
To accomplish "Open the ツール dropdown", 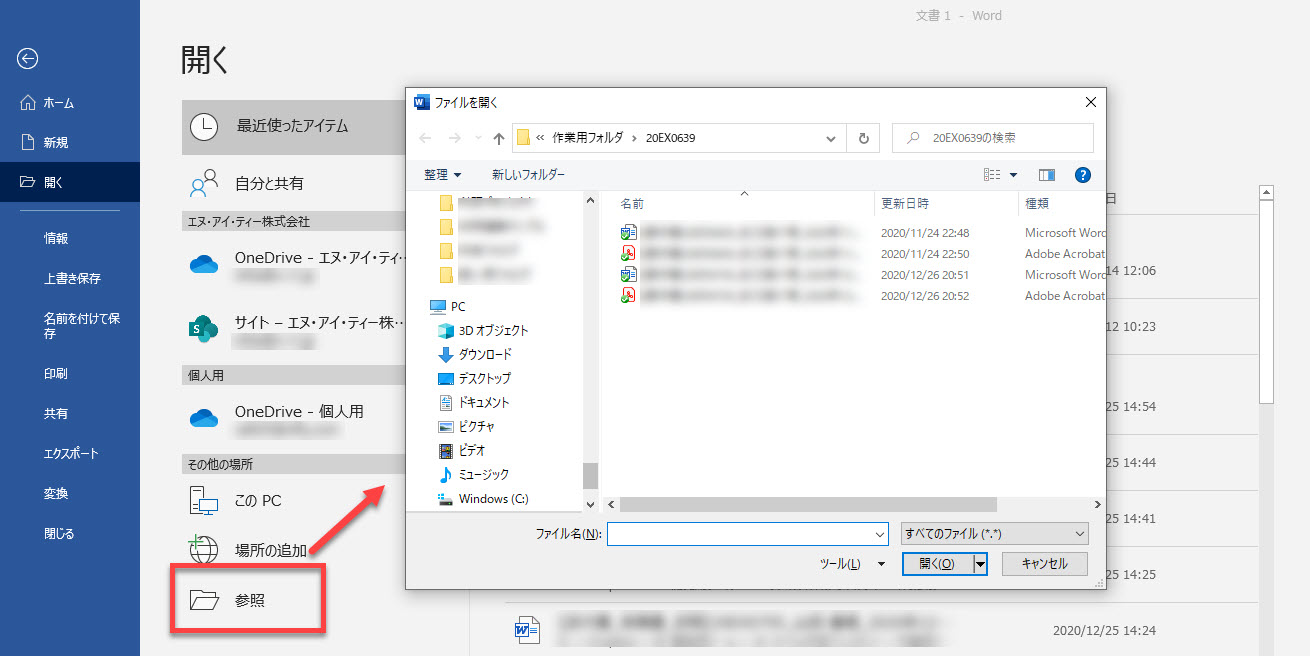I will coord(852,564).
